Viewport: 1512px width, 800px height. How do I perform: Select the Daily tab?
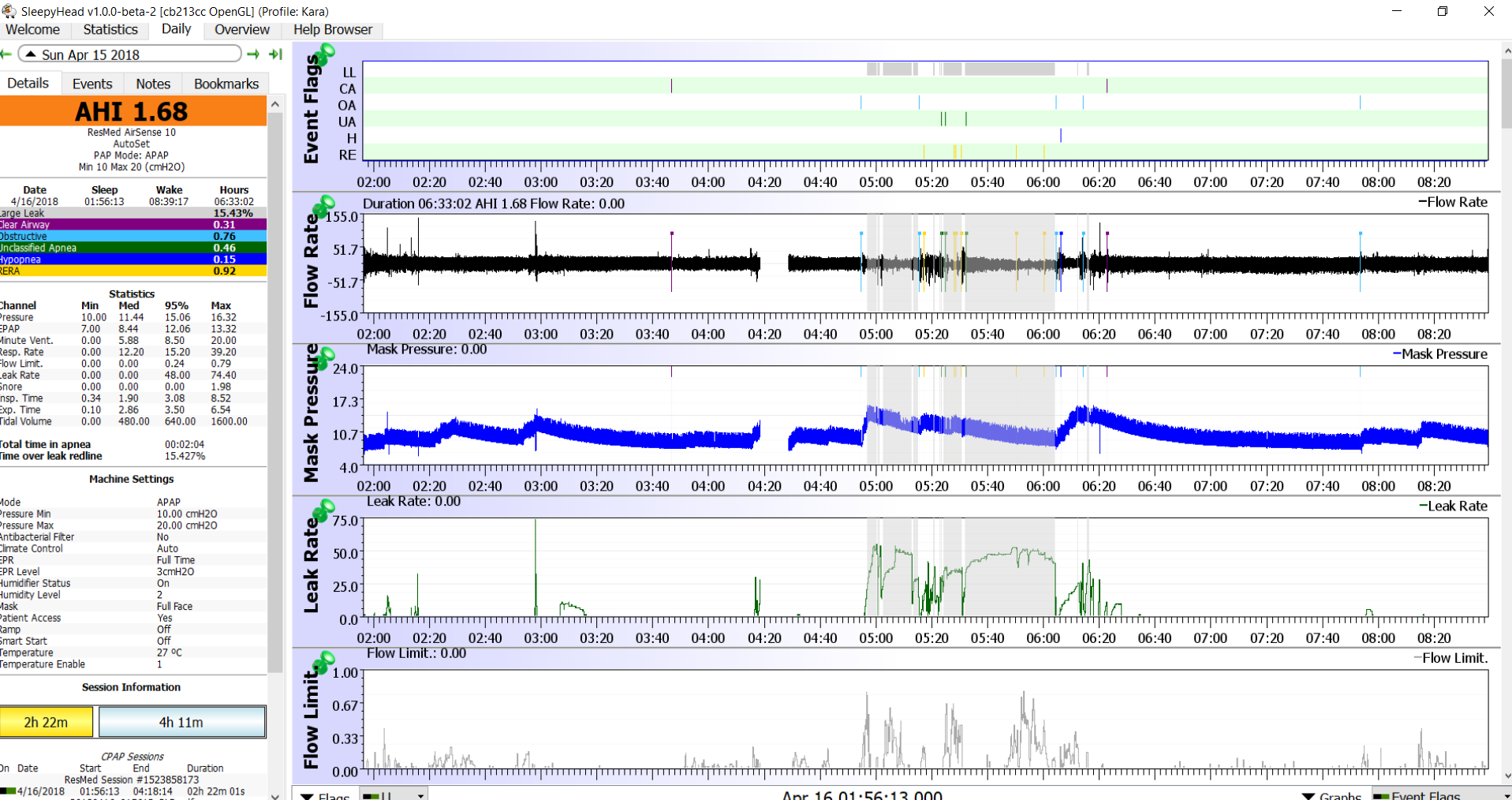pyautogui.click(x=176, y=28)
